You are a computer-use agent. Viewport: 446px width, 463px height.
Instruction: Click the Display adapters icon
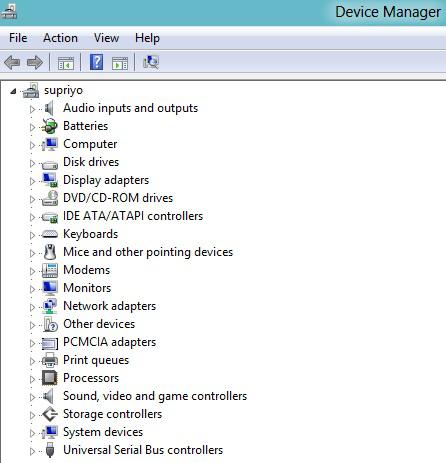[x=50, y=180]
